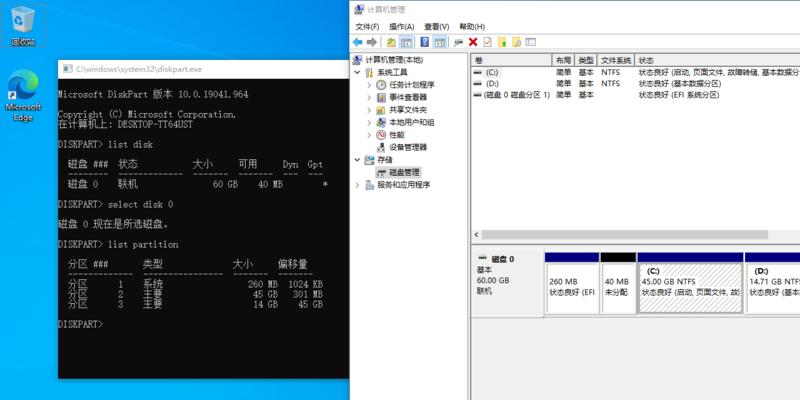Collapse the 系统工具 tree node
This screenshot has height=400, width=800.
pyautogui.click(x=358, y=72)
